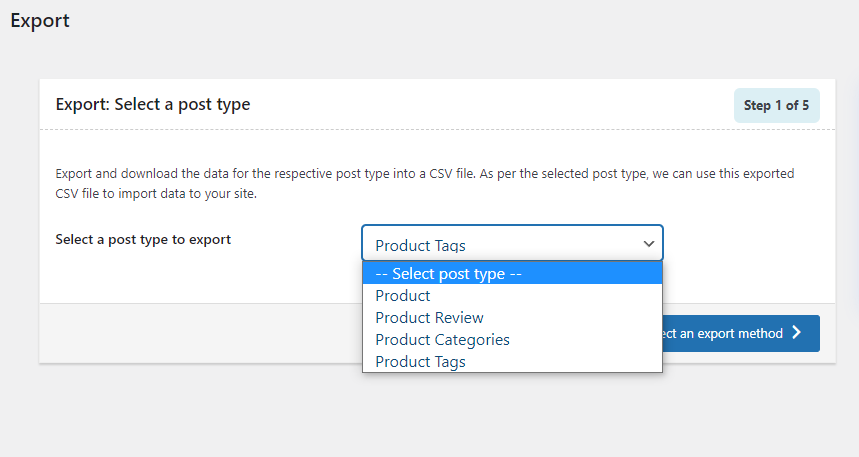The image size is (859, 457).
Task: Click the 'Export: Select a post type' panel title
Action: click(153, 104)
